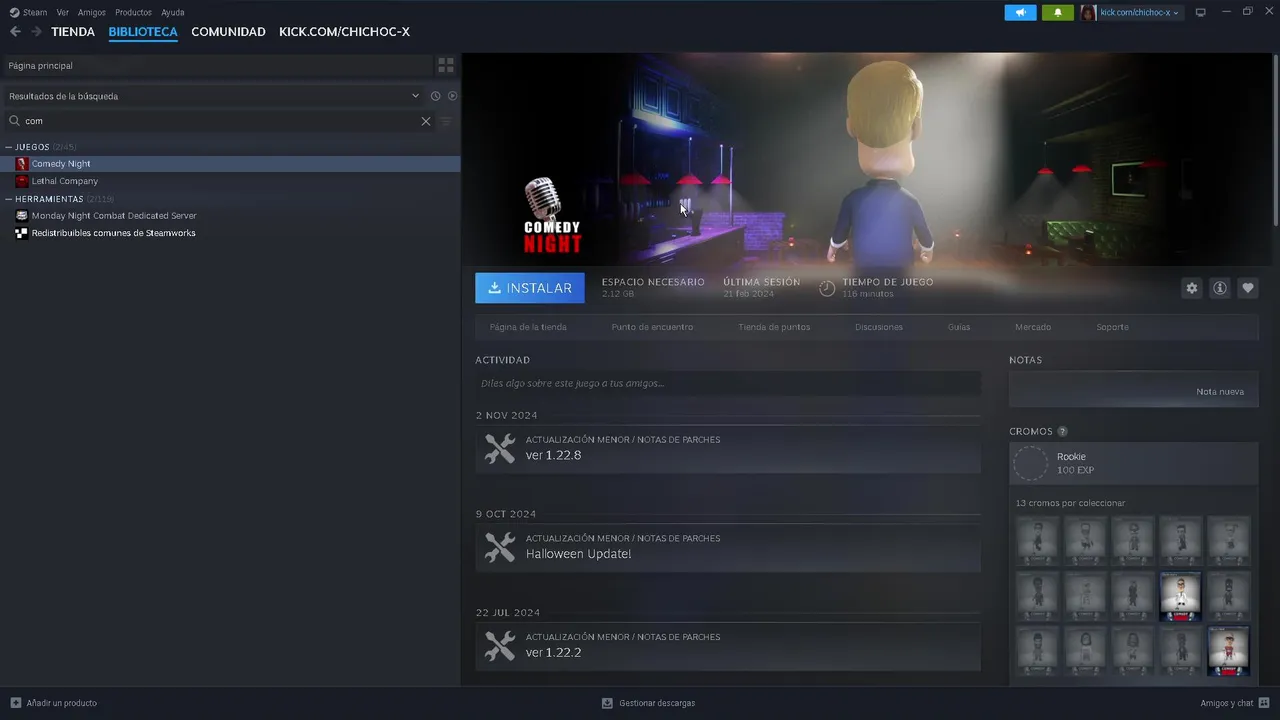
Task: Open the Amigos menu
Action: point(92,12)
